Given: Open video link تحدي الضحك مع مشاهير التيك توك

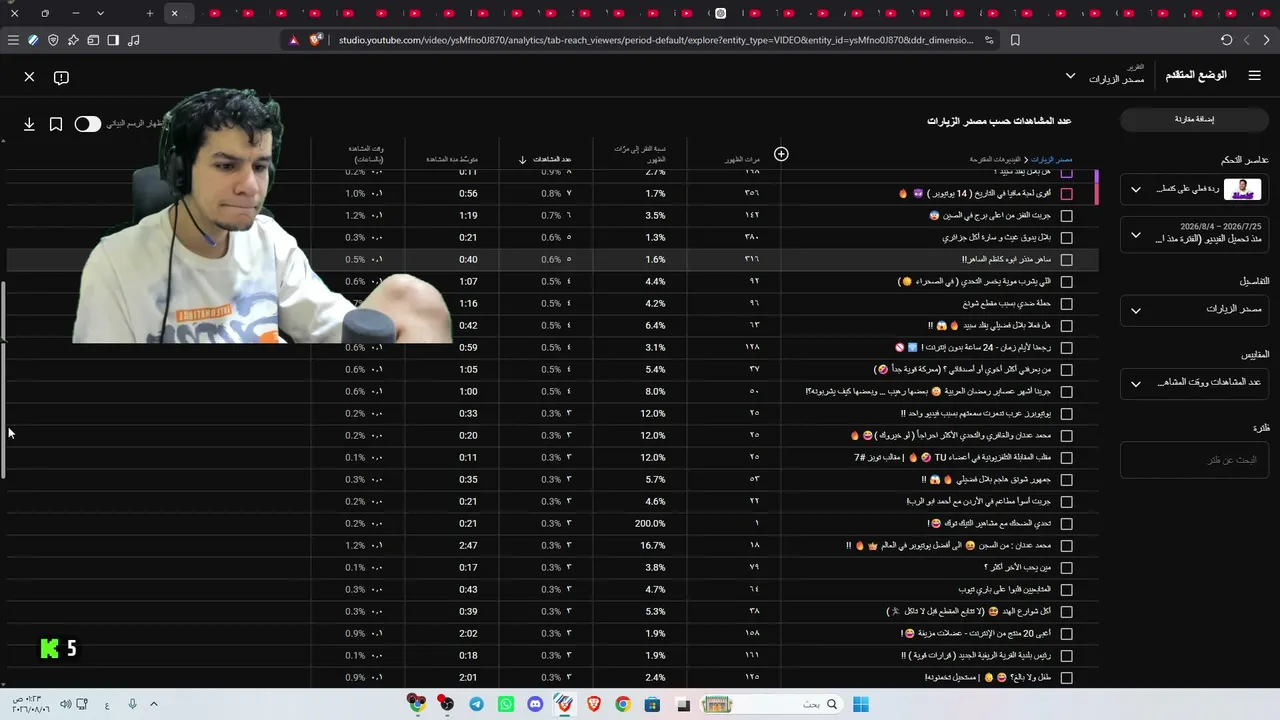Looking at the screenshot, I should pos(988,524).
